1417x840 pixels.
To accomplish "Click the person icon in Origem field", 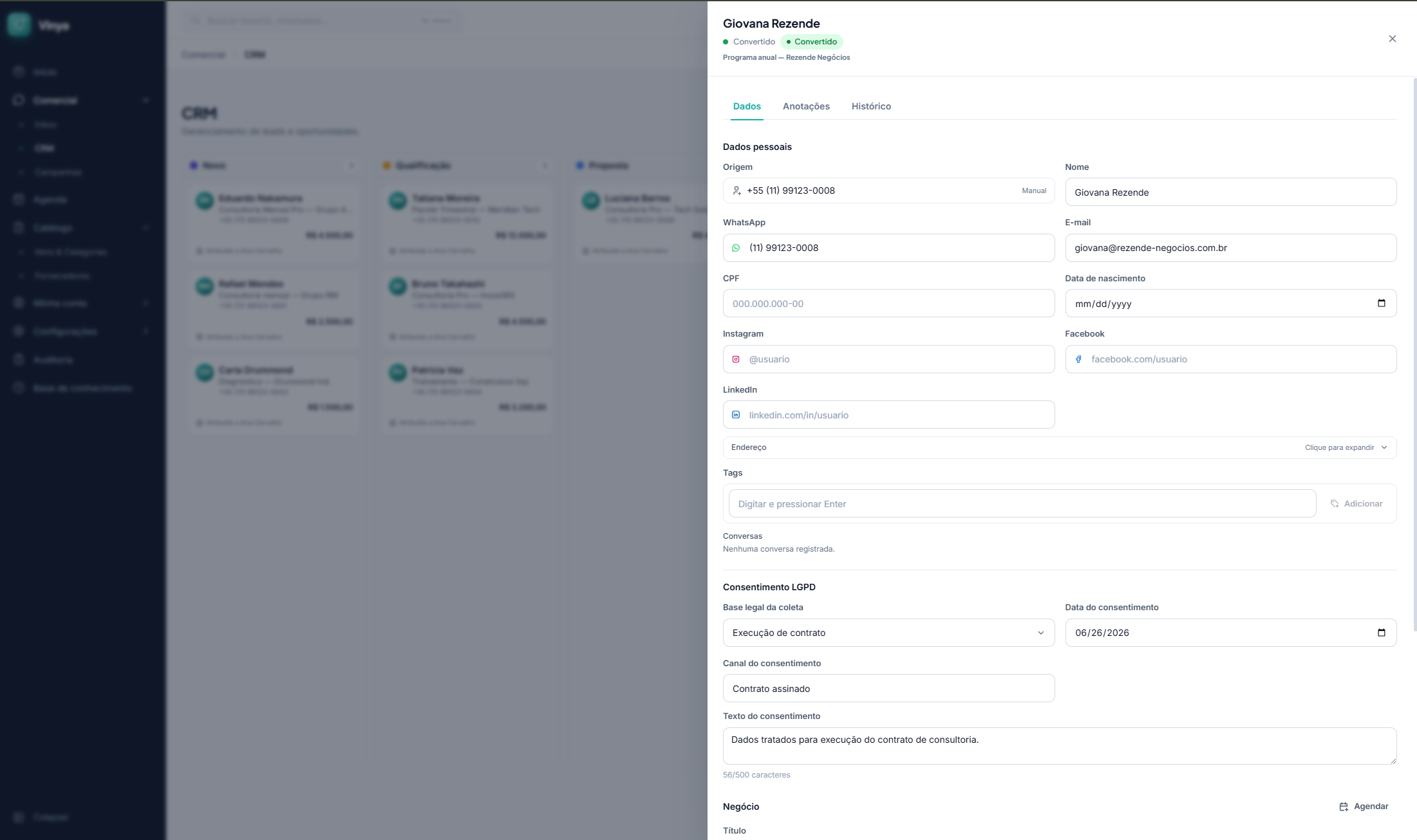I will 737,191.
